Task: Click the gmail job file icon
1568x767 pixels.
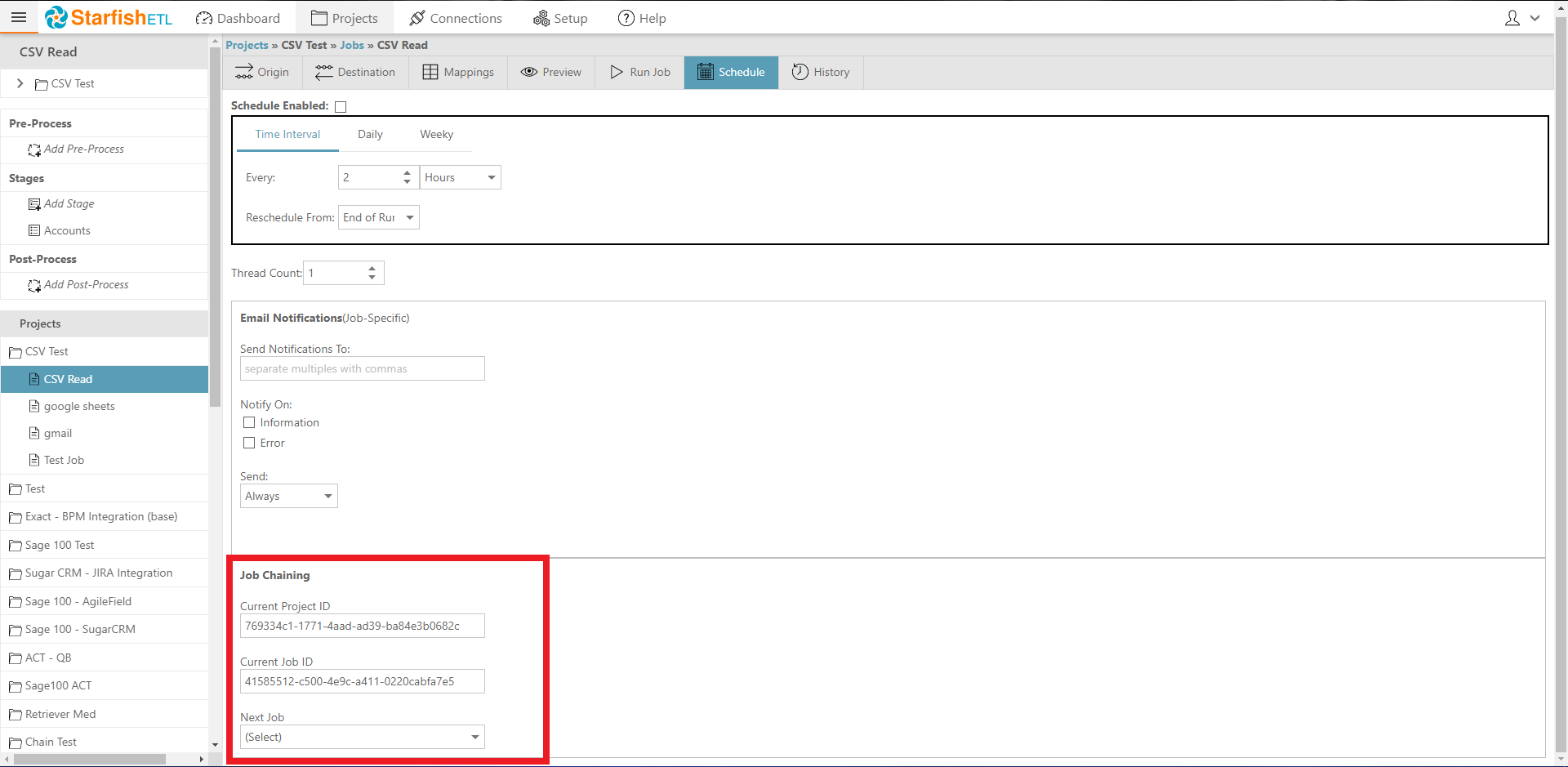Action: tap(34, 433)
